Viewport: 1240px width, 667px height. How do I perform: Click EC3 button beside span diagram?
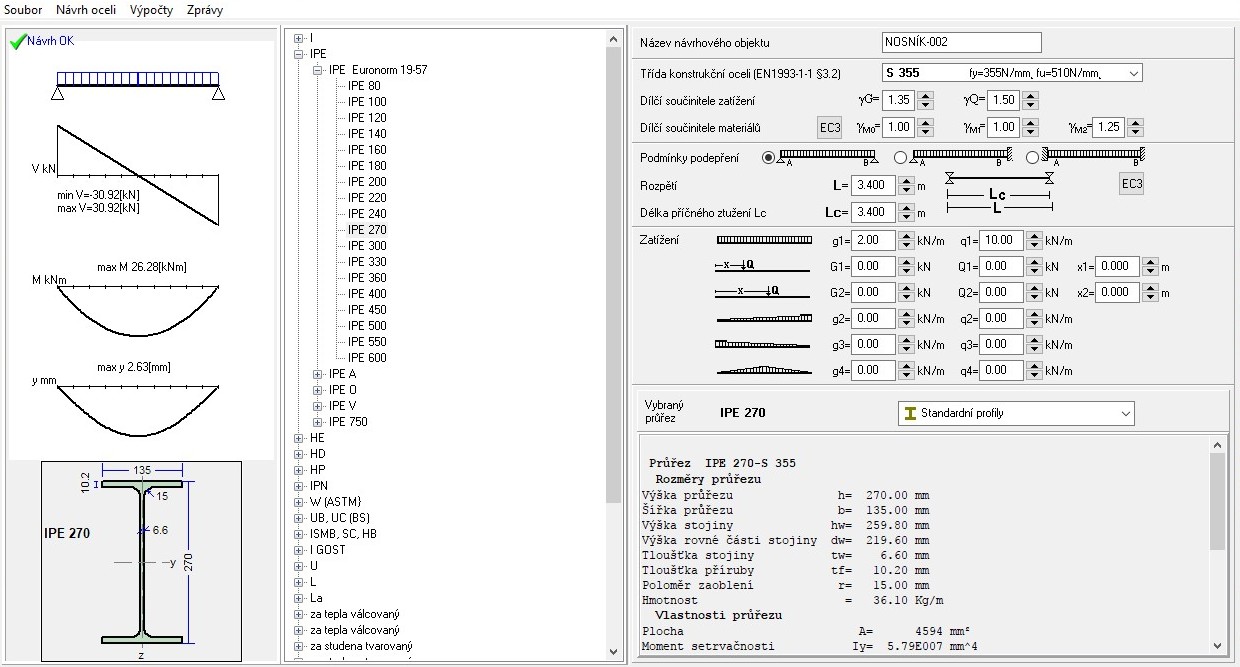click(x=1131, y=184)
